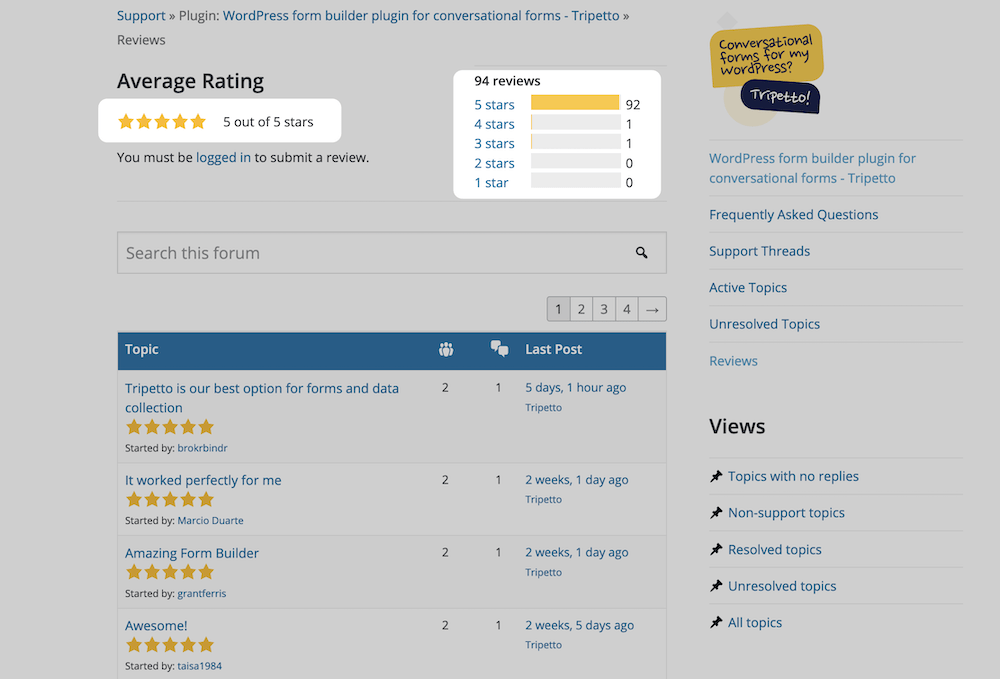The image size is (1000, 679).
Task: Click star rating under Awesome! review
Action: (x=170, y=645)
